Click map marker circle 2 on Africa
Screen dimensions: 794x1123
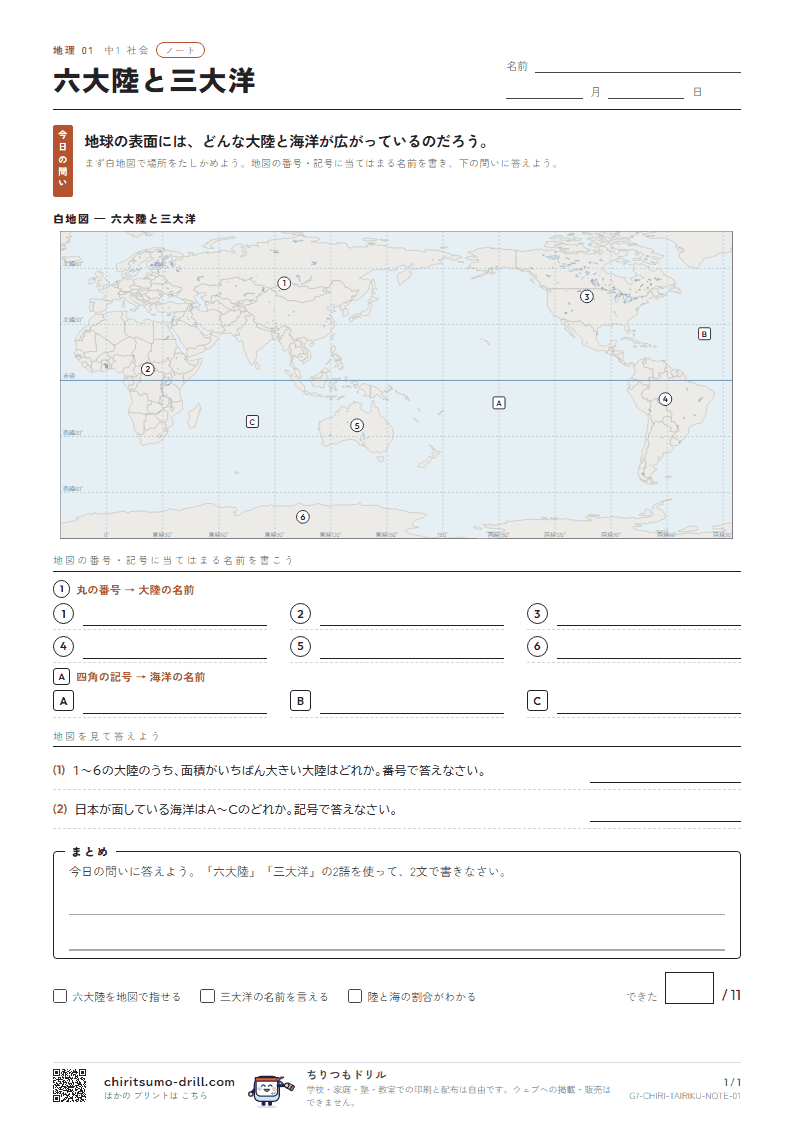click(147, 370)
